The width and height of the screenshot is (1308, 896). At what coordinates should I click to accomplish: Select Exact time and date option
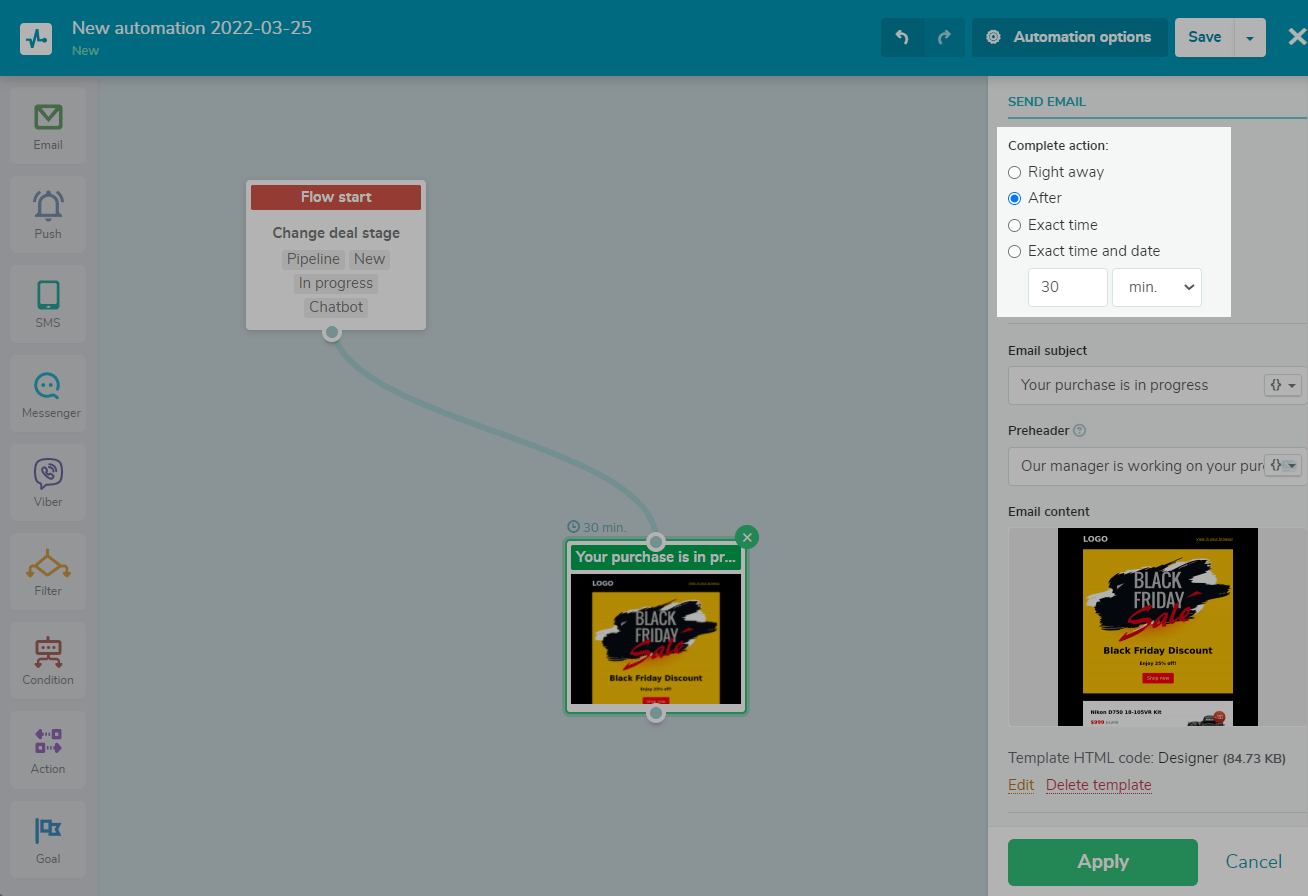pyautogui.click(x=1015, y=251)
